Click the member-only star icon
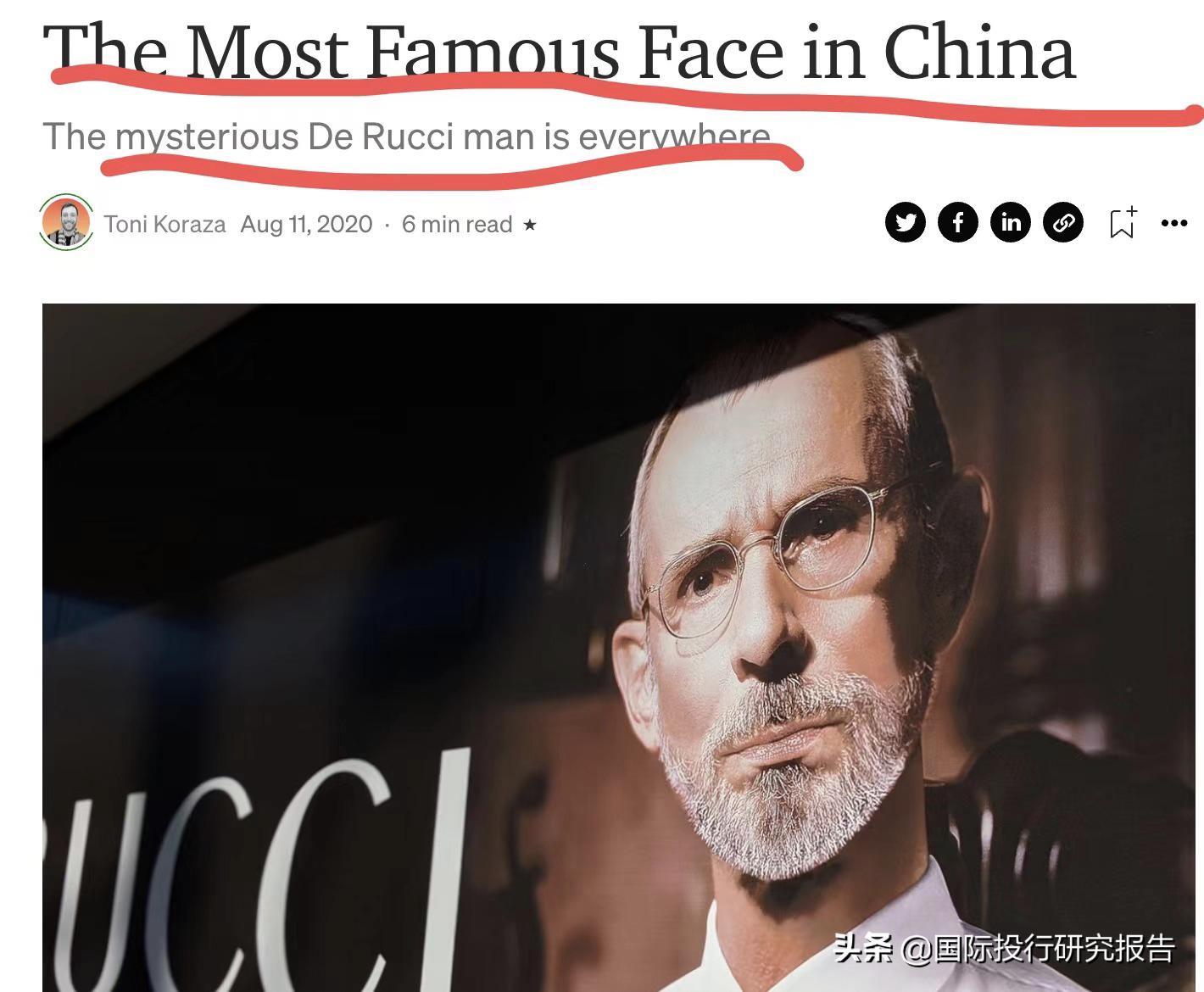The image size is (1204, 992). (x=530, y=225)
